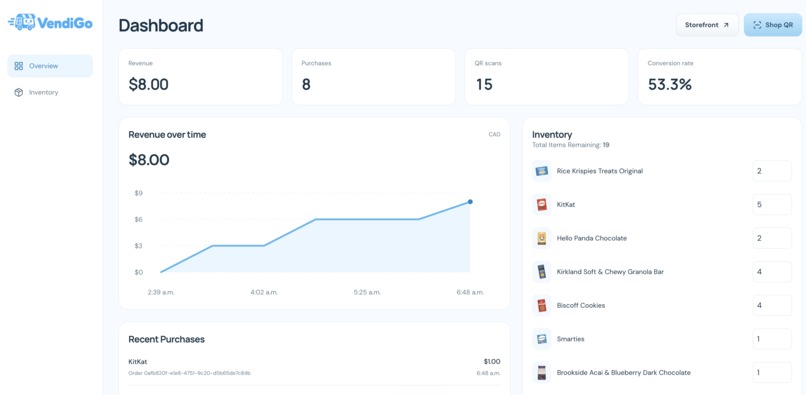806x395 pixels.
Task: Click the $9 y-axis label
Action: tap(139, 193)
